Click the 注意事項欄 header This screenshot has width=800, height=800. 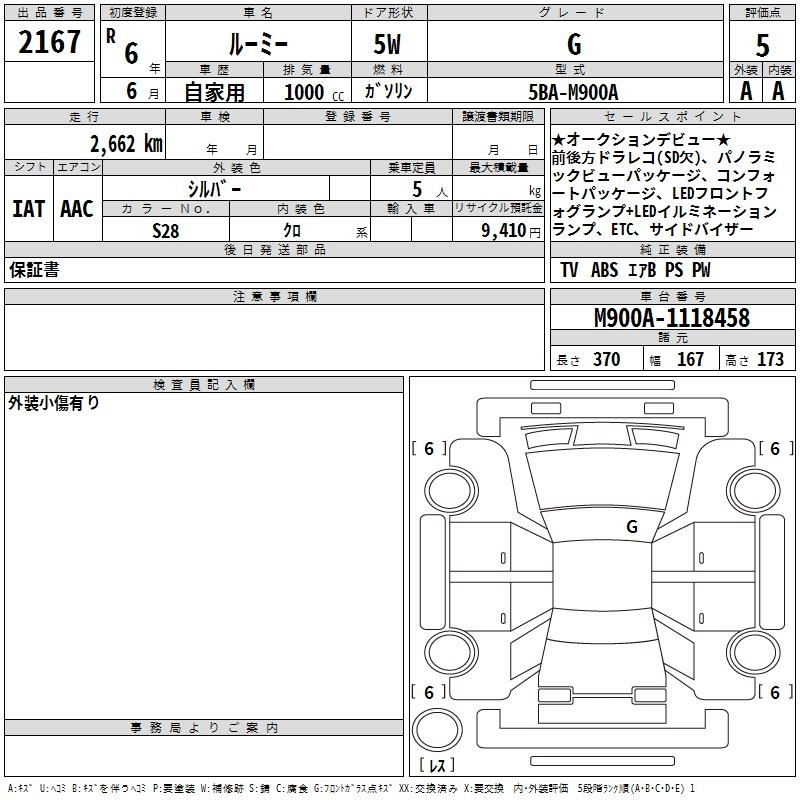pyautogui.click(x=274, y=296)
